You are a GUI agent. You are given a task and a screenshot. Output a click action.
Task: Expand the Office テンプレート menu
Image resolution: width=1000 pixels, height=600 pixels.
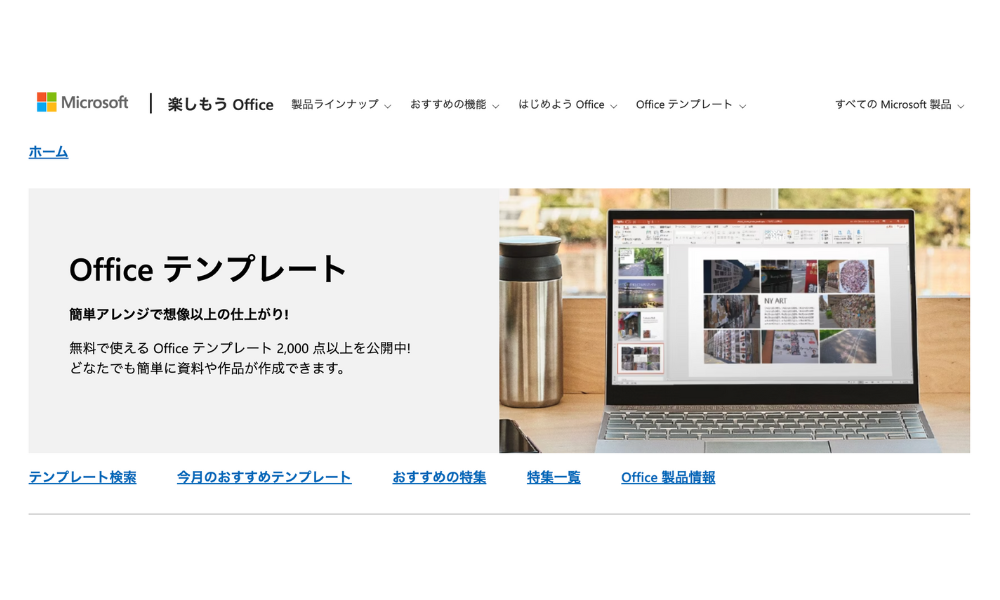(685, 104)
